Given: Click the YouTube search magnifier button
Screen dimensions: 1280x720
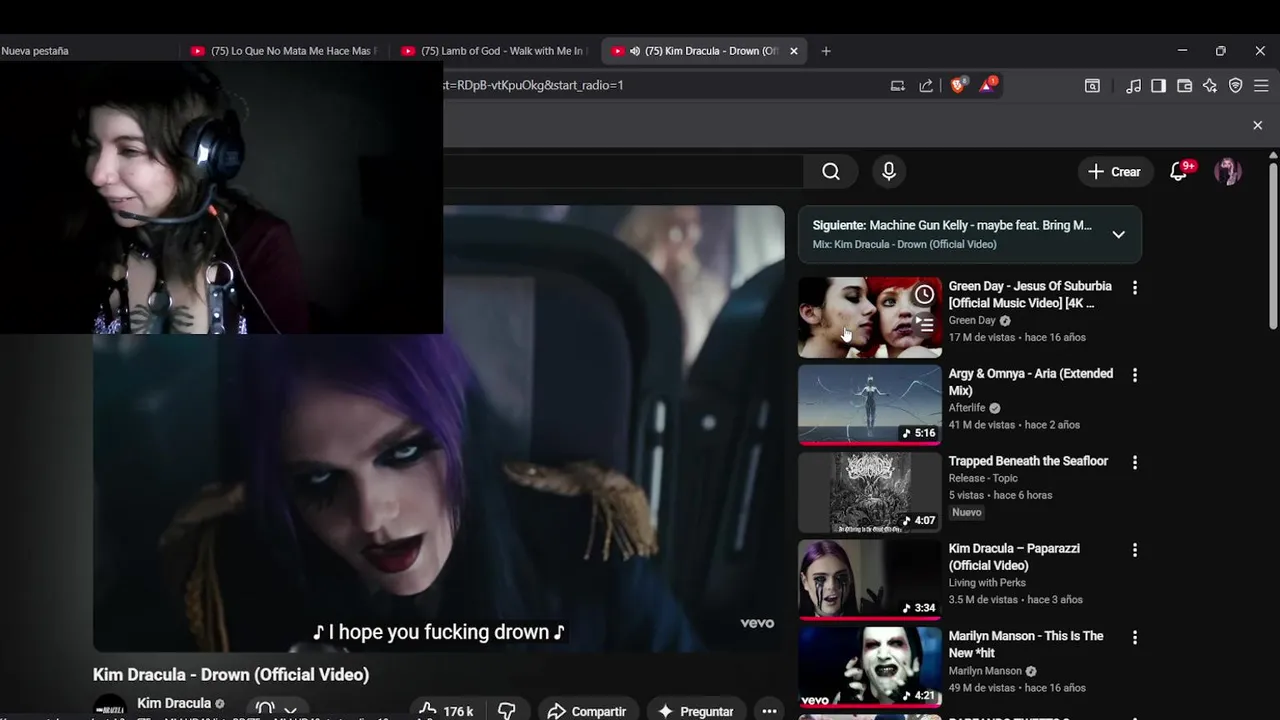Looking at the screenshot, I should coord(831,172).
